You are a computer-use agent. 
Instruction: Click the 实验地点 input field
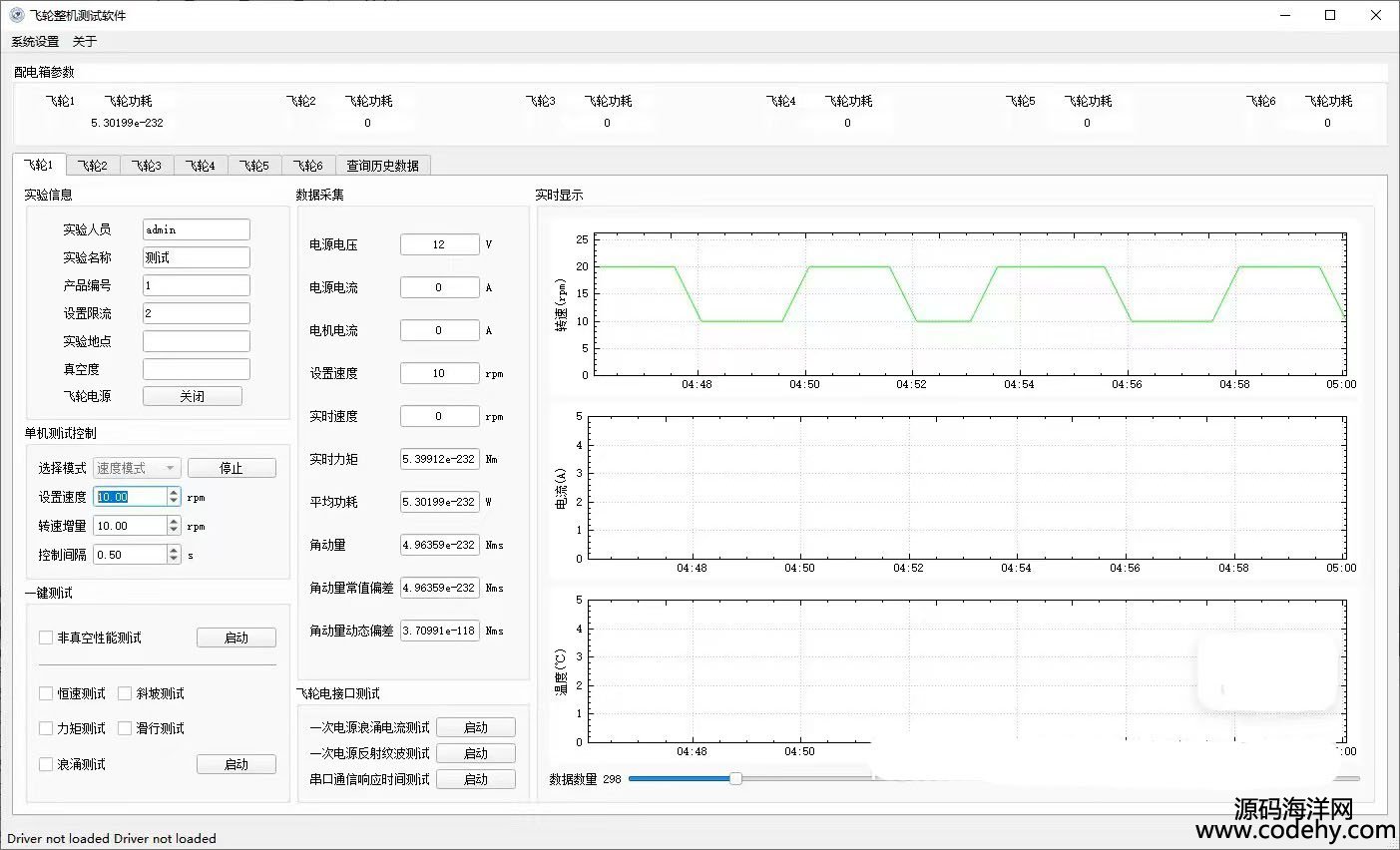click(x=196, y=341)
